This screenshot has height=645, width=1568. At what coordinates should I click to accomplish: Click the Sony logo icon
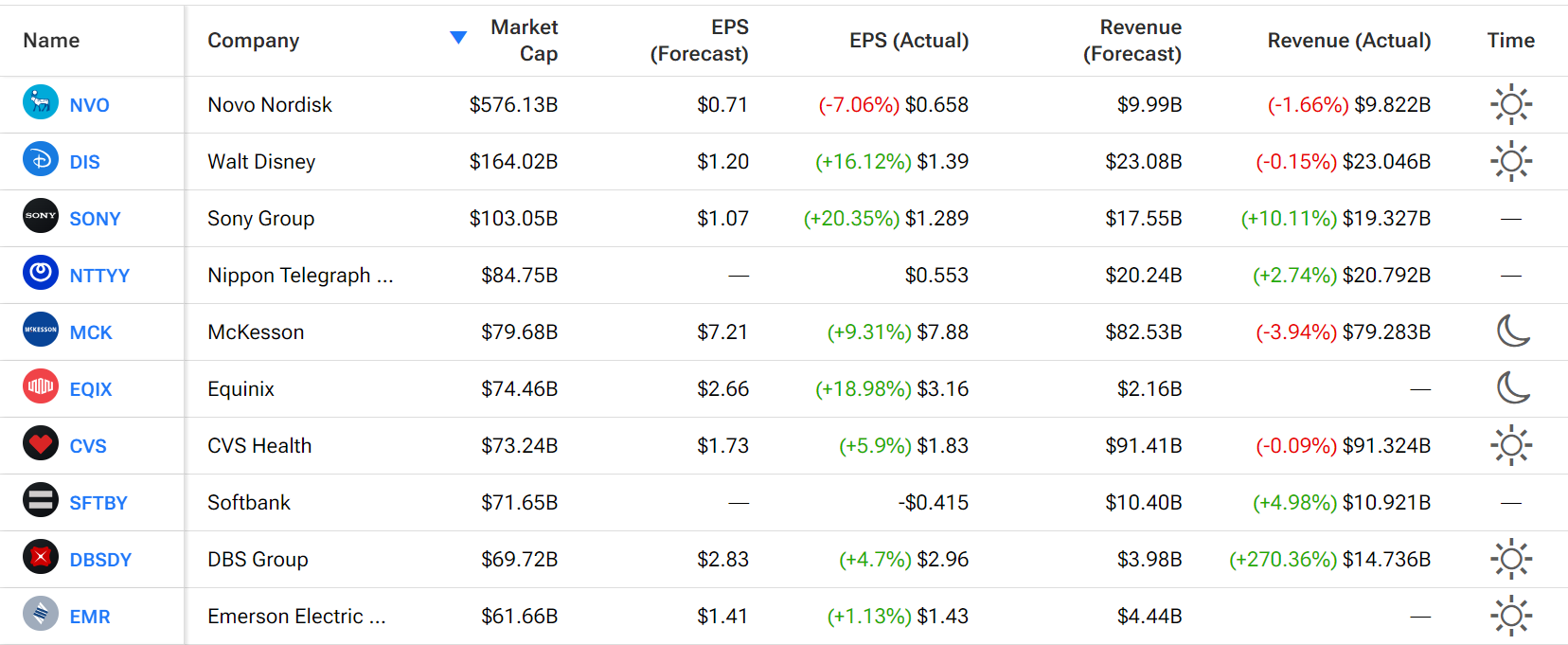click(41, 215)
